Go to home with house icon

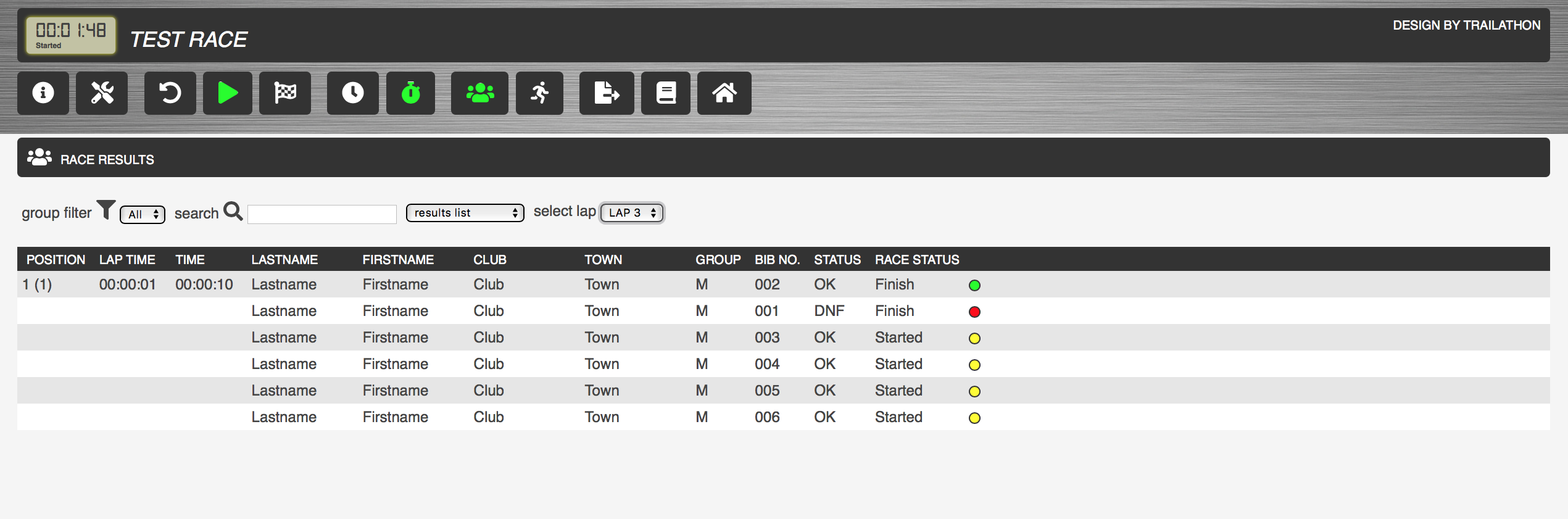[724, 93]
